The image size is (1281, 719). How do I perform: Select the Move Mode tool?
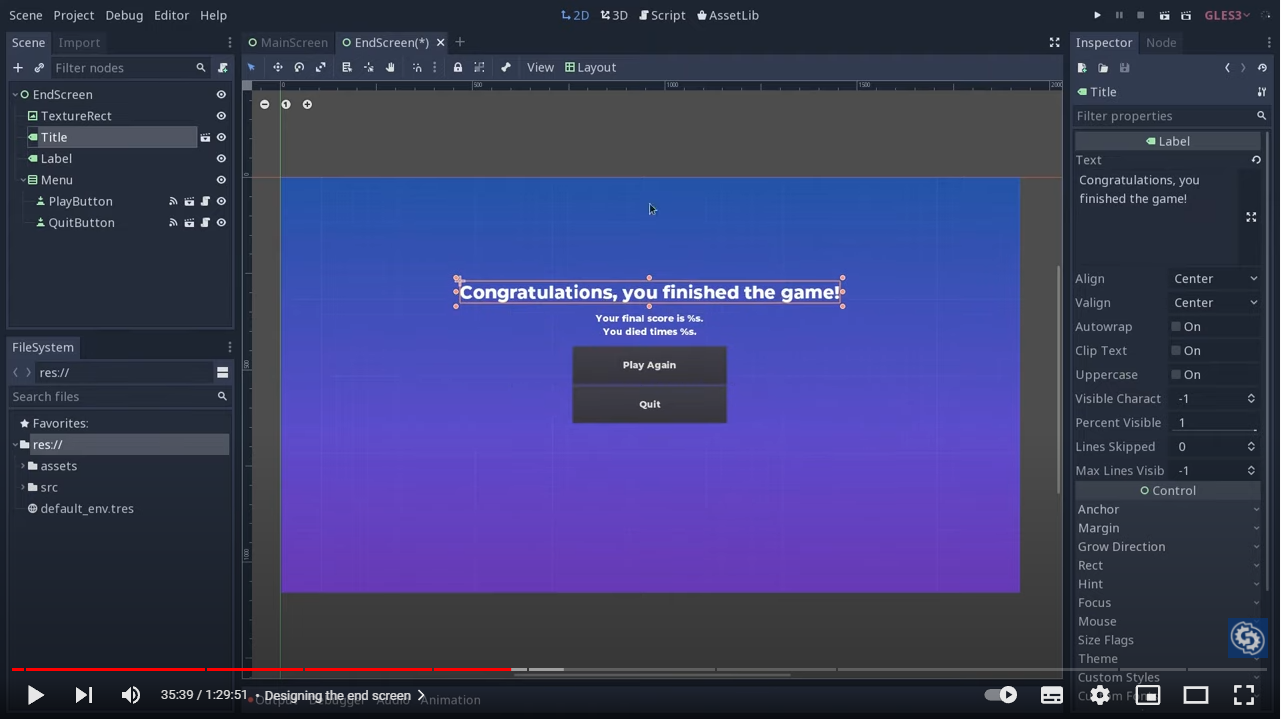[x=278, y=67]
